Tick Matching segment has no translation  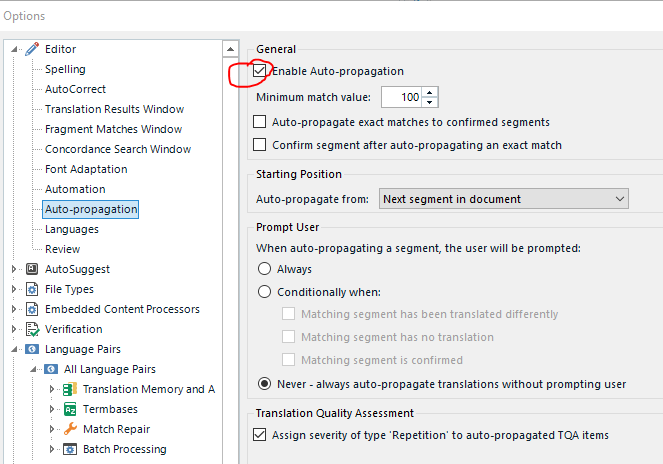click(288, 337)
